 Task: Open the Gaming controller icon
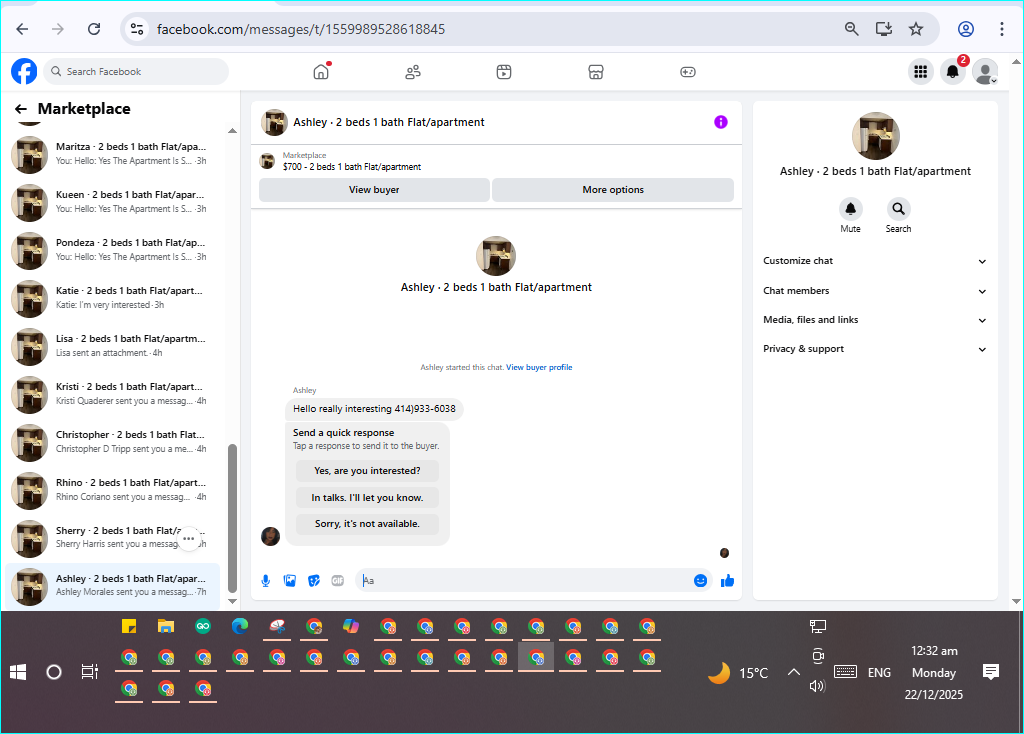[x=688, y=72]
